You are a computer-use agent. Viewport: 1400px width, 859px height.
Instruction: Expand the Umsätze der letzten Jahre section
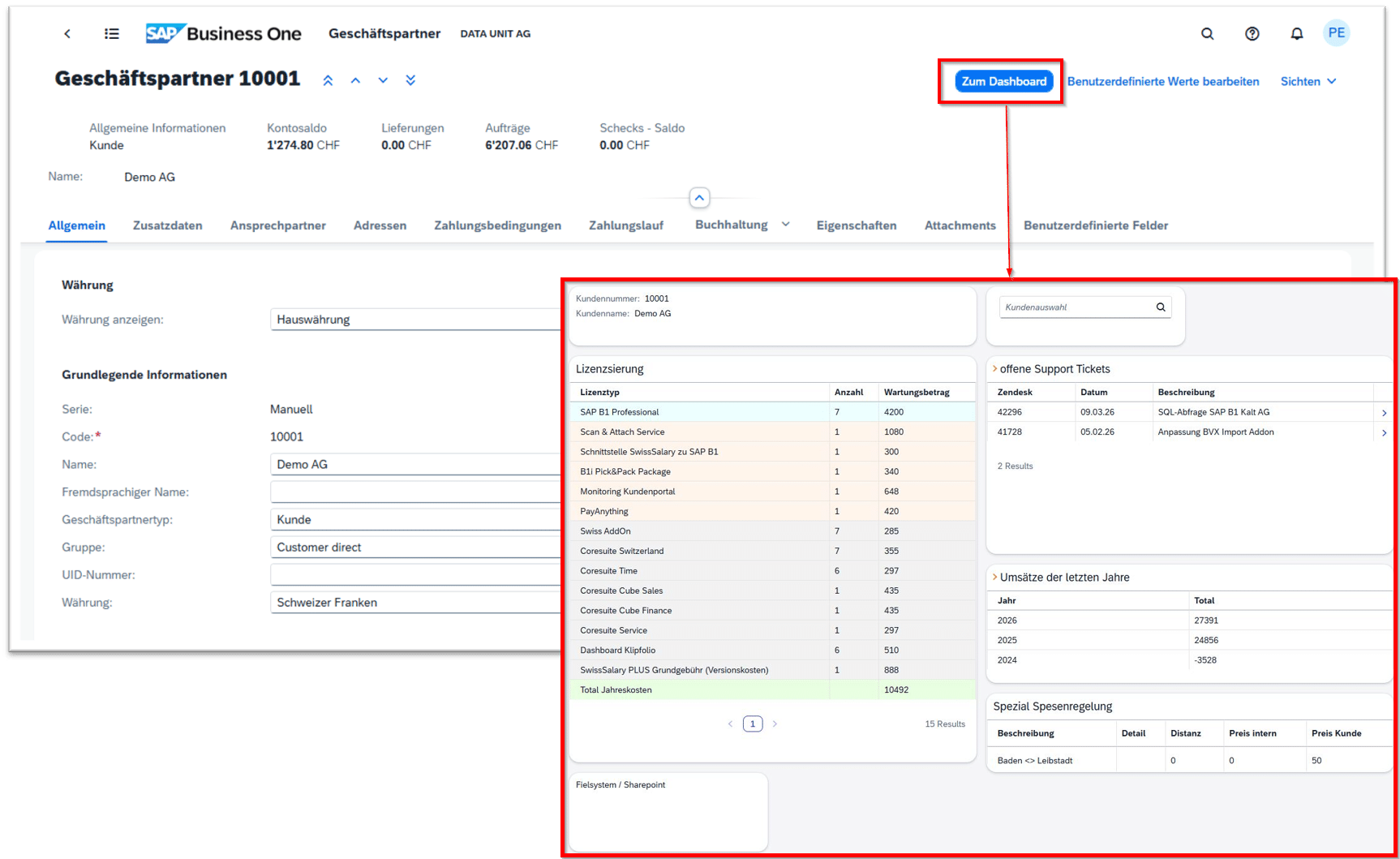pyautogui.click(x=995, y=578)
